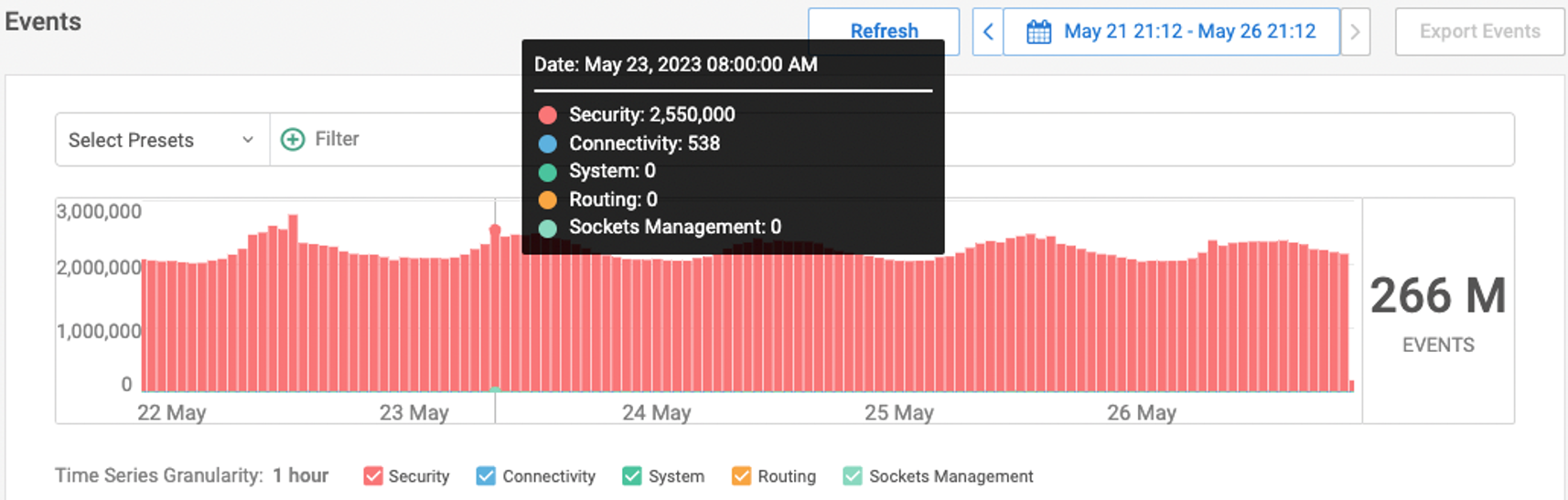Click the Export Events button
This screenshot has height=500, width=1568.
[1479, 31]
